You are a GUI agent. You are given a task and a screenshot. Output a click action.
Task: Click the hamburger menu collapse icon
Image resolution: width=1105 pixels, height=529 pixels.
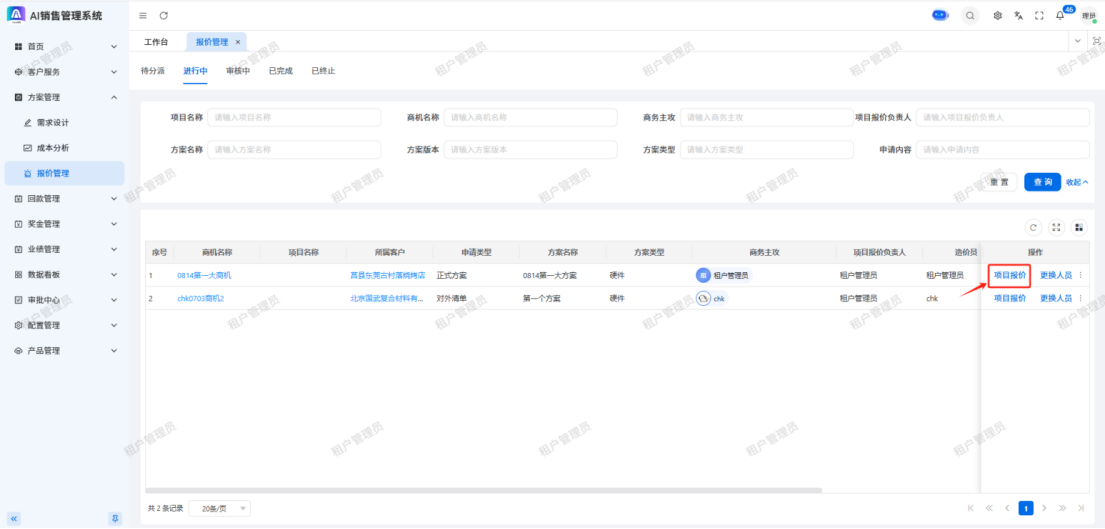click(x=143, y=15)
